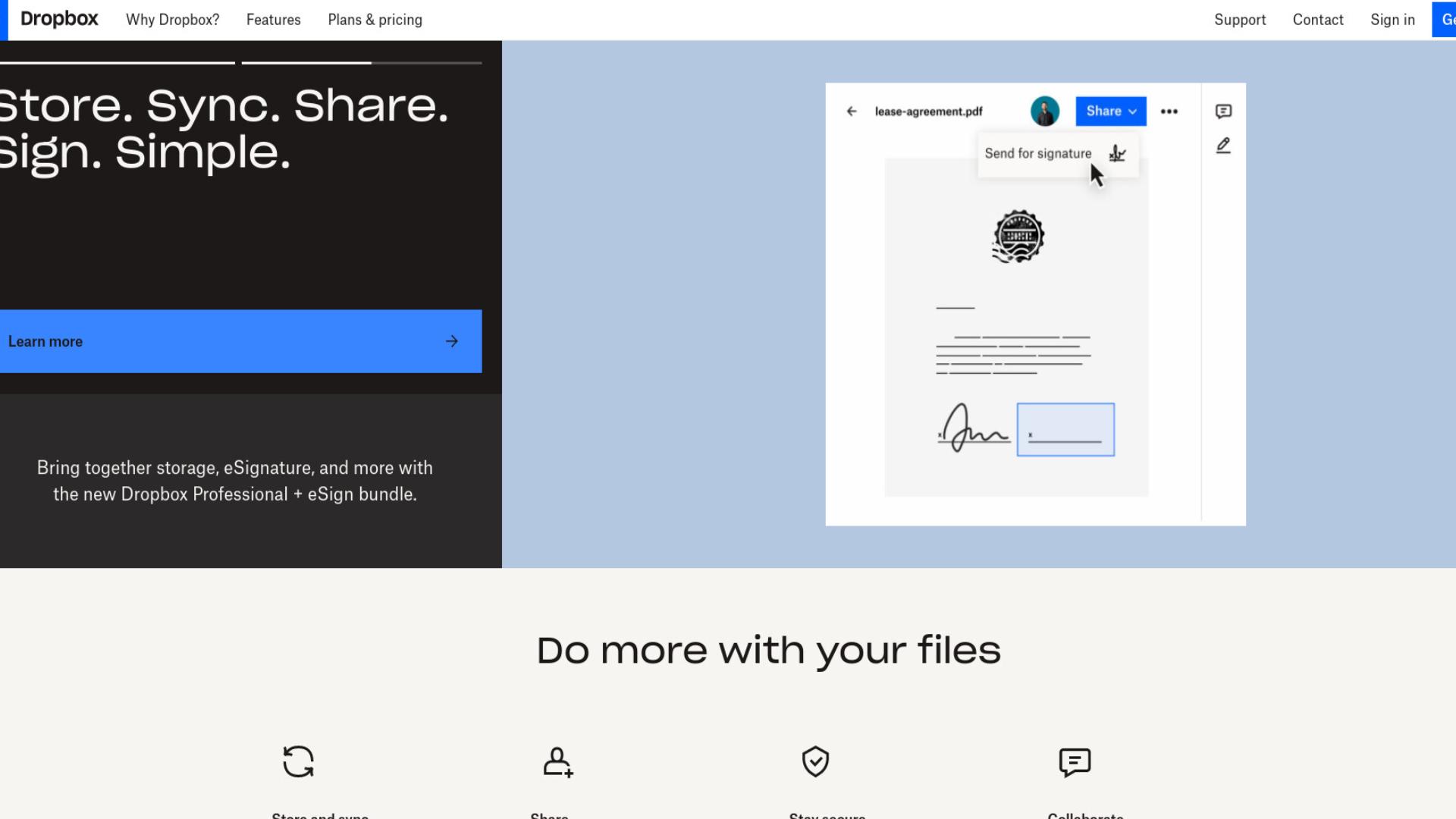Choose Send for signature option
1456x819 pixels.
[1058, 154]
